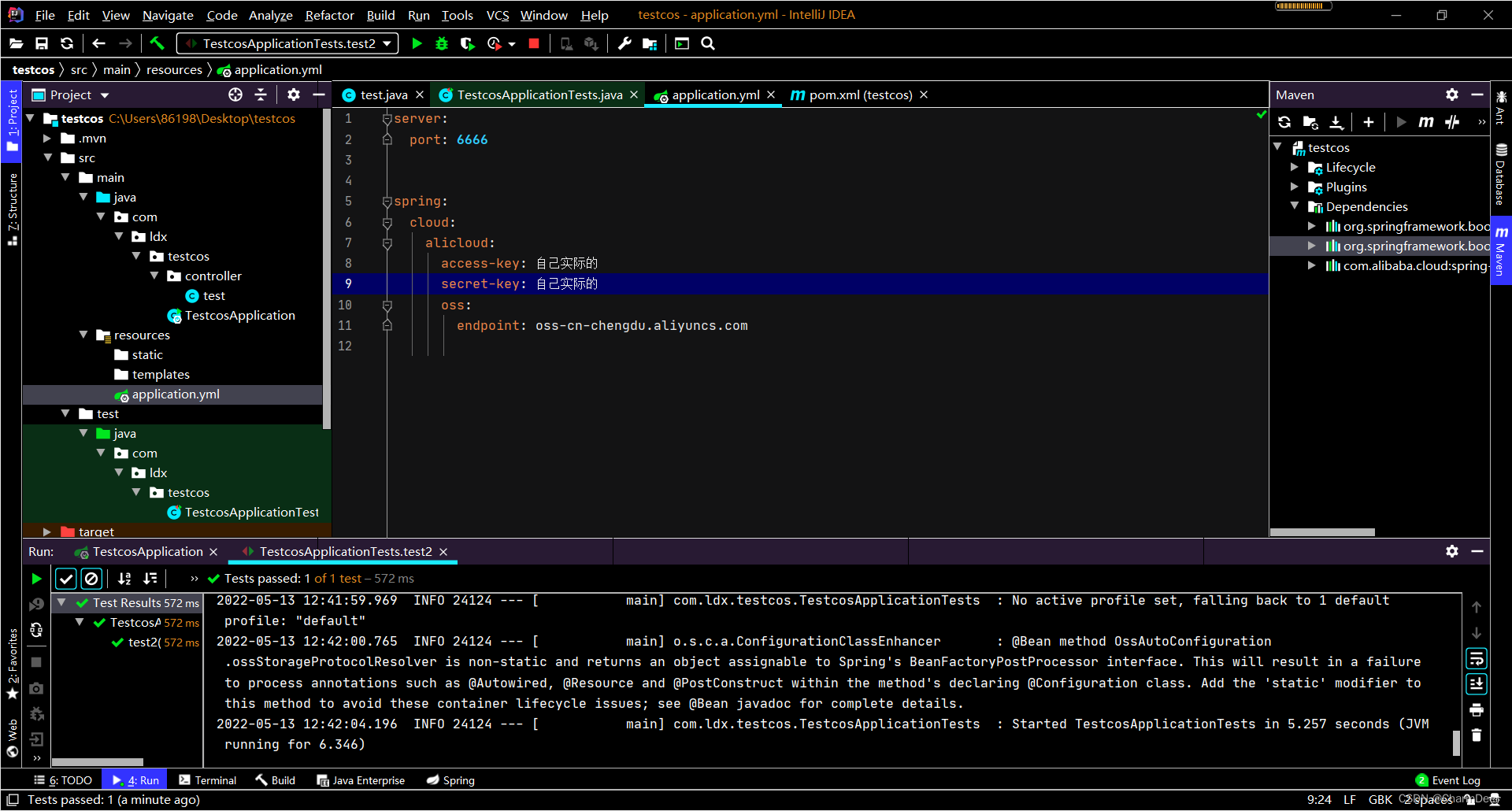The width and height of the screenshot is (1512, 811).
Task: Collapse the resources folder in tree
Action: (x=83, y=335)
